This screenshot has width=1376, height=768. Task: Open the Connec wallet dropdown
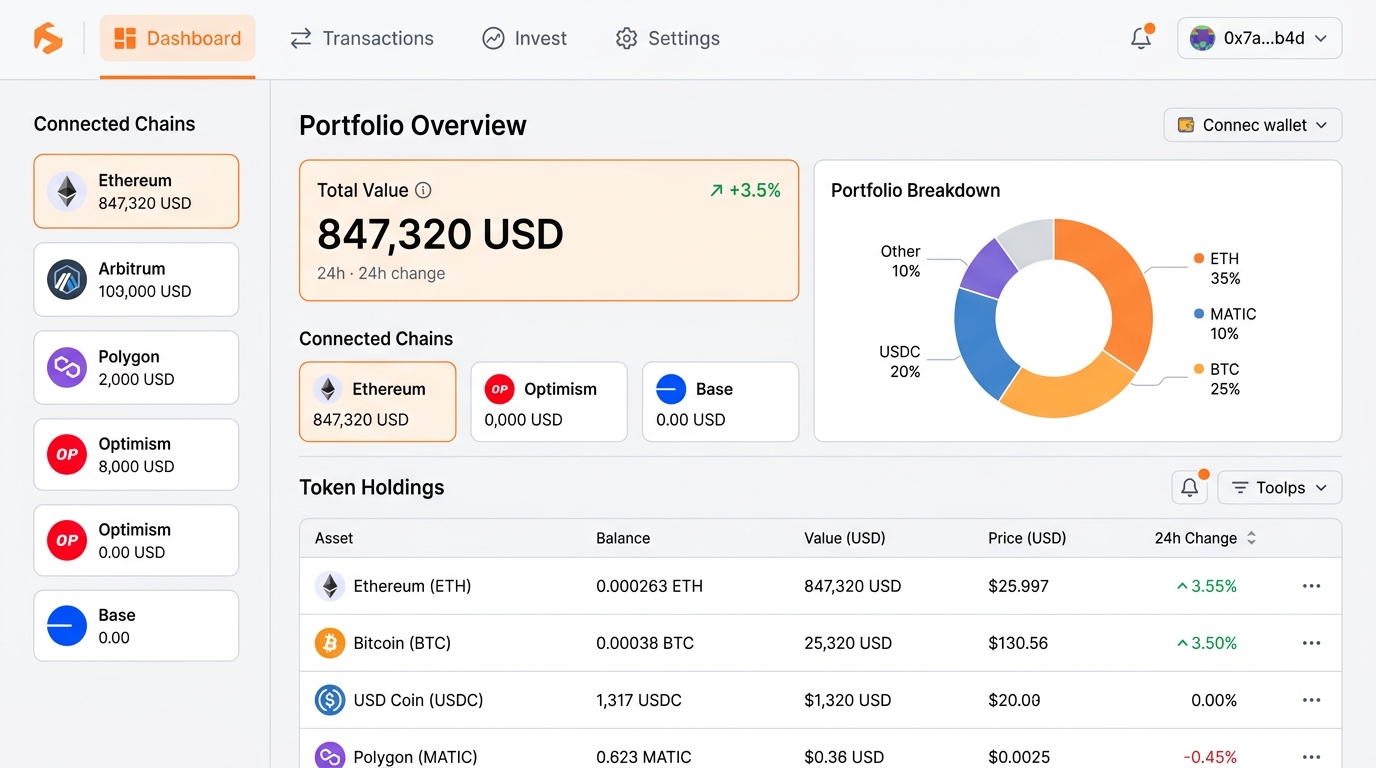click(1253, 125)
